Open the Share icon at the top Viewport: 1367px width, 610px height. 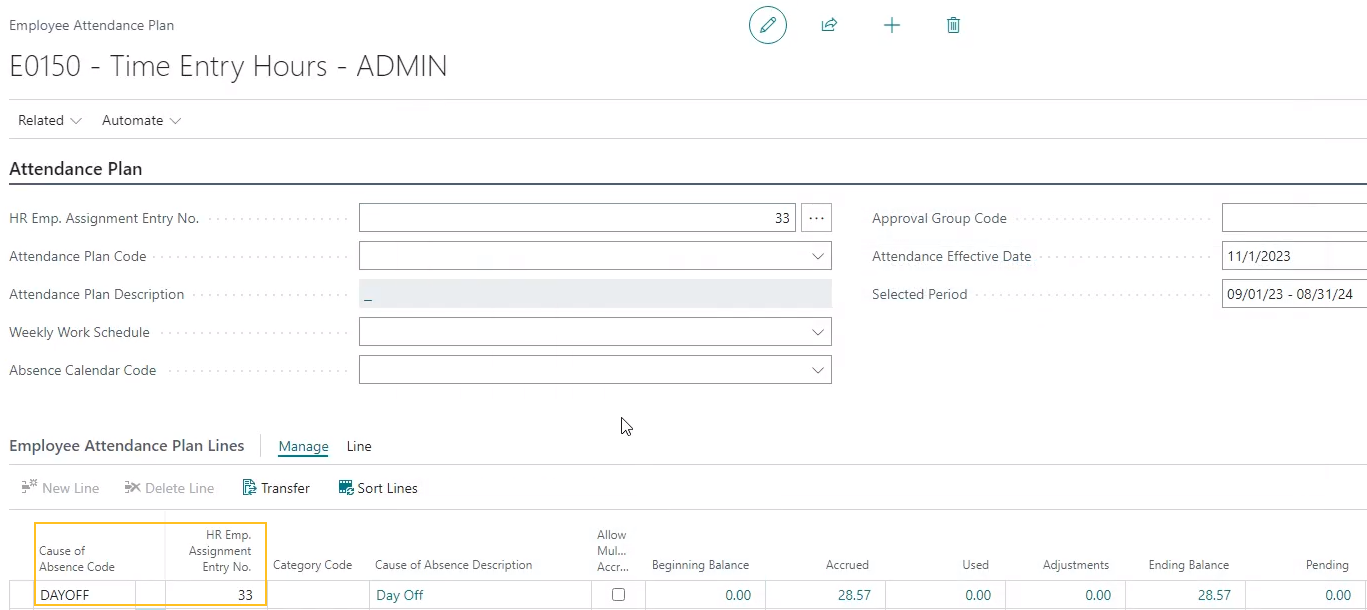829,25
